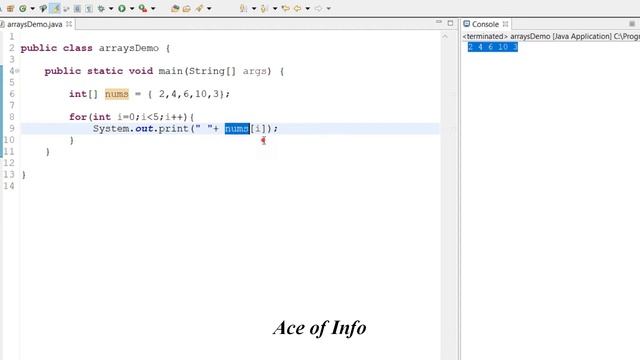The width and height of the screenshot is (640, 360).
Task: Open the Search dropdown arrow
Action: [209, 8]
